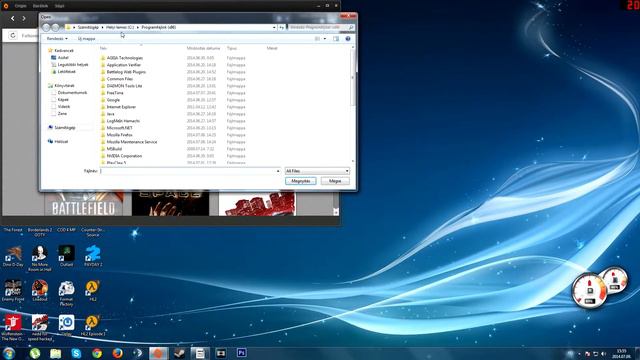Expand the address bar history dropdown
The width and height of the screenshot is (640, 360).
coord(274,27)
